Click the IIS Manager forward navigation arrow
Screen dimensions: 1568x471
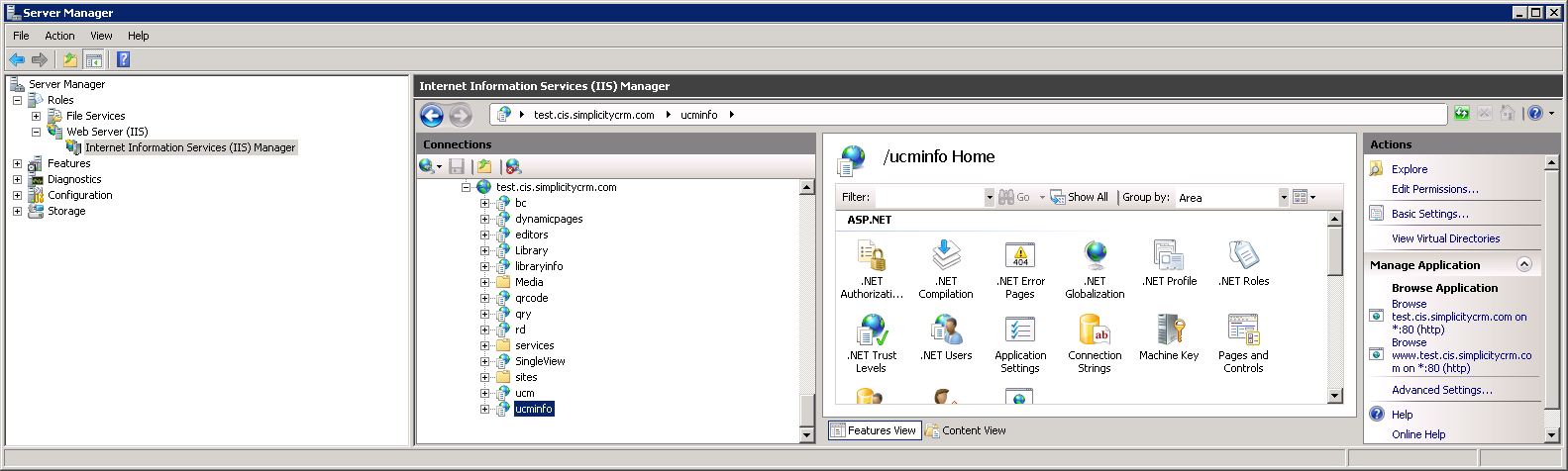pos(461,116)
